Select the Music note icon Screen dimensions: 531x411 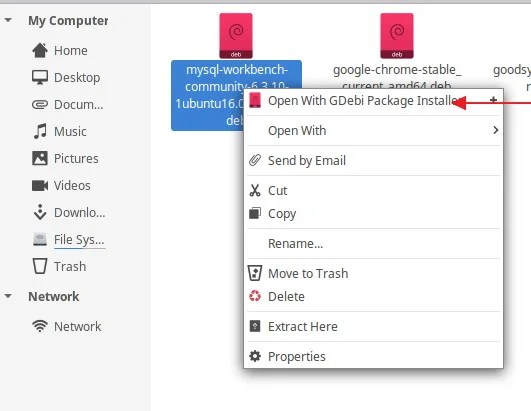point(40,131)
